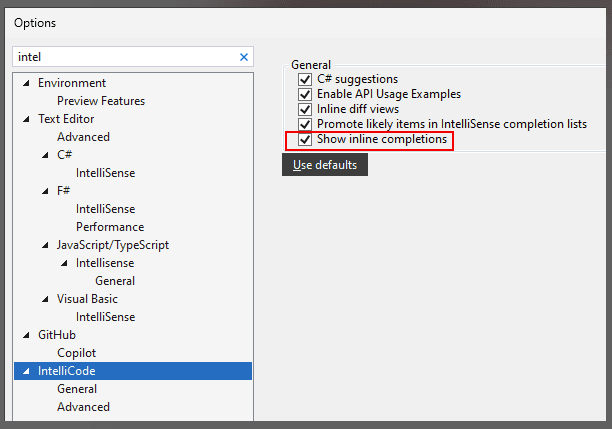Open Advanced under IntelliCode
The image size is (612, 429).
(83, 407)
